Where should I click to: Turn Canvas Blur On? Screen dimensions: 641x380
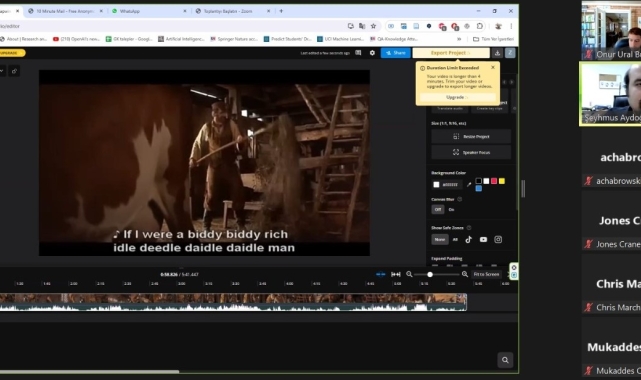click(451, 210)
